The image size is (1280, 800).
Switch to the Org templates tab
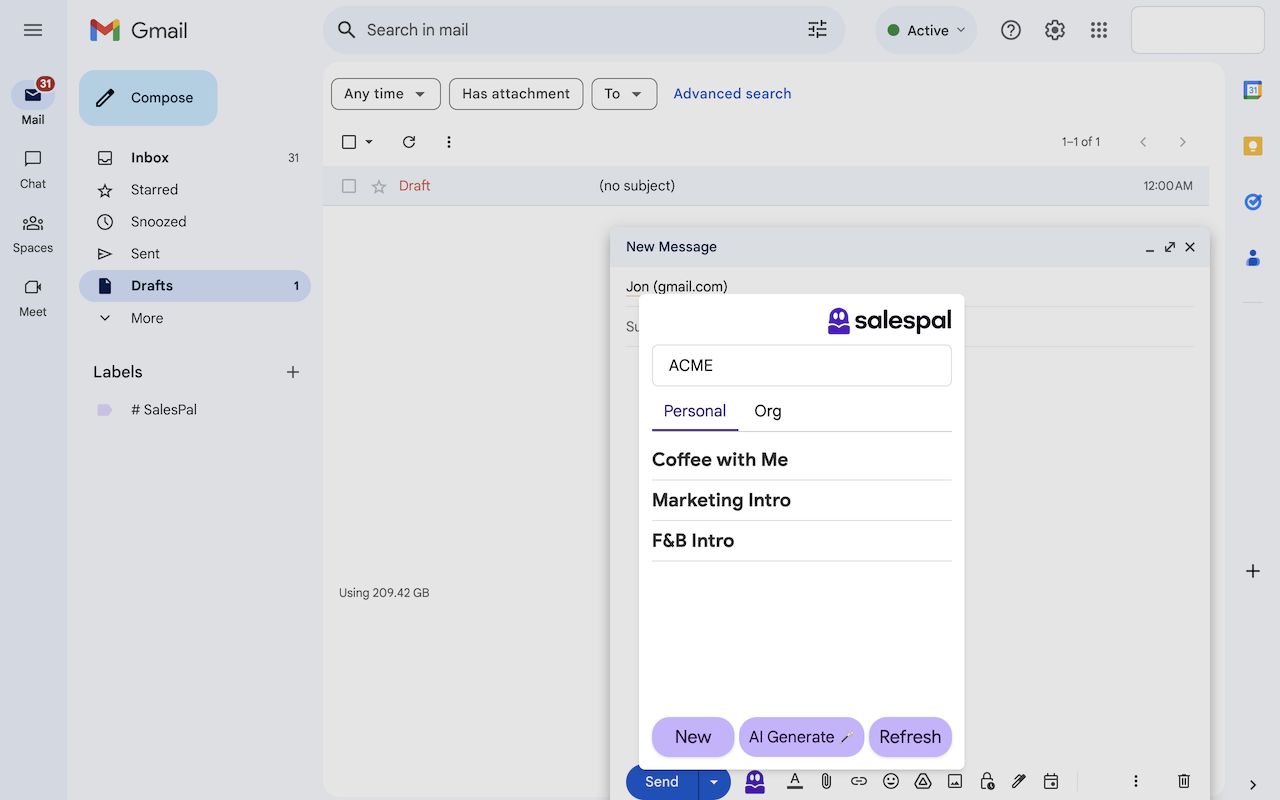point(767,411)
